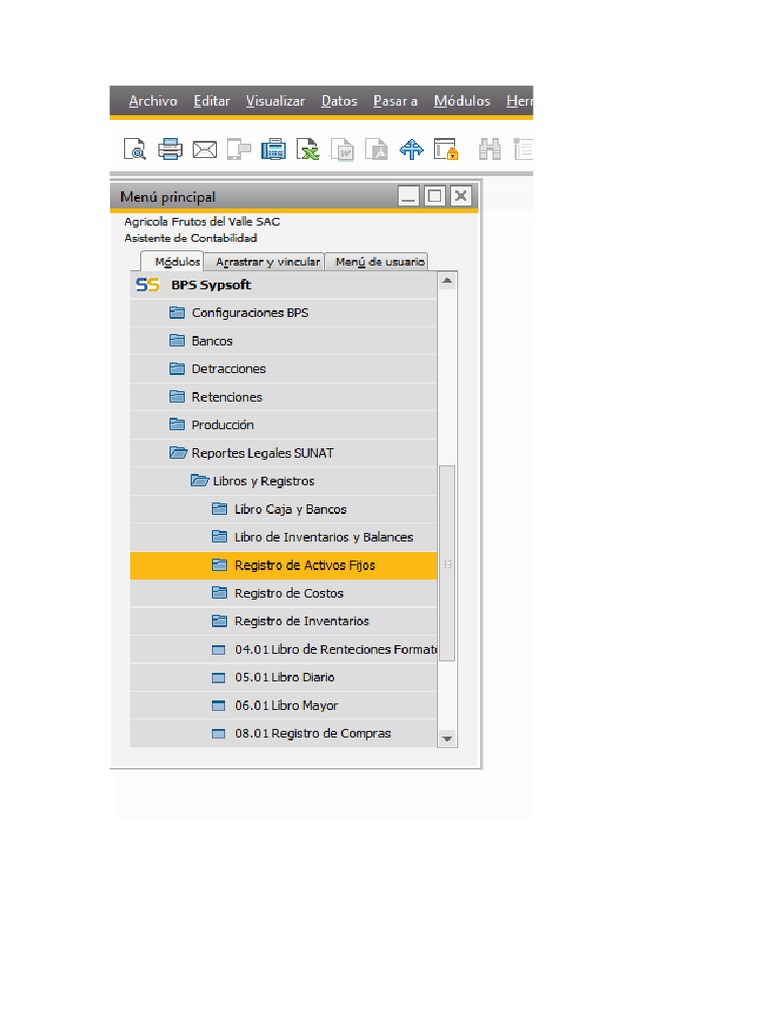Collapse the BPS Sypsoft module

283,285
